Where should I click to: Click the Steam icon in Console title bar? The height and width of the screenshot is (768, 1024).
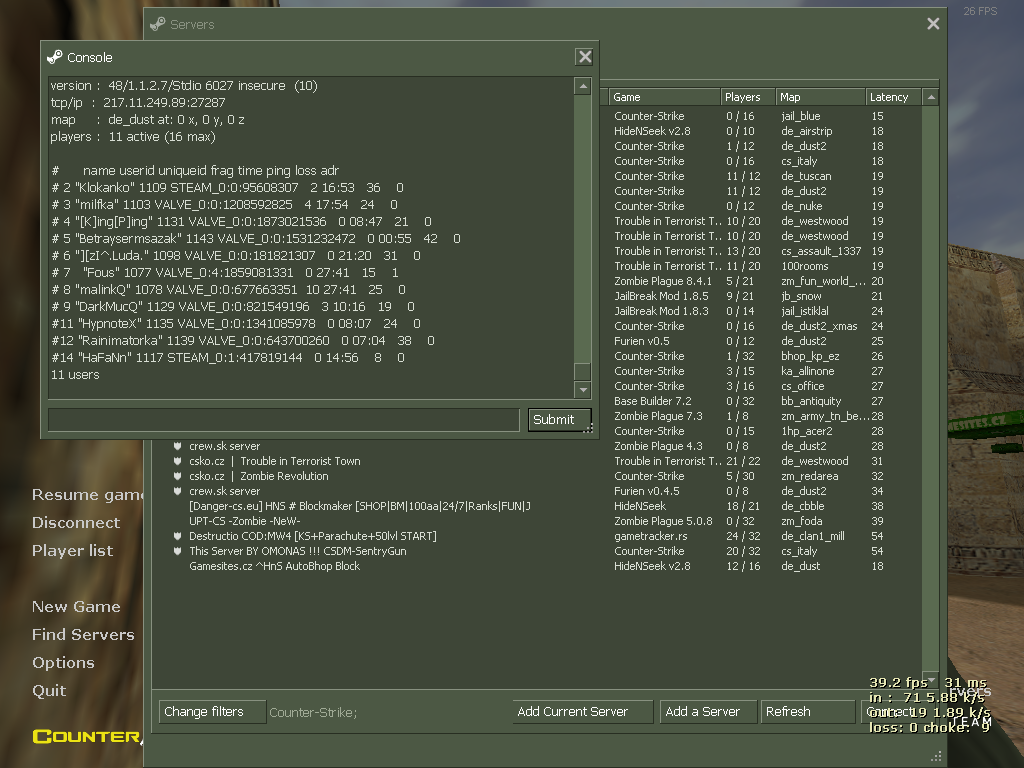tap(55, 57)
